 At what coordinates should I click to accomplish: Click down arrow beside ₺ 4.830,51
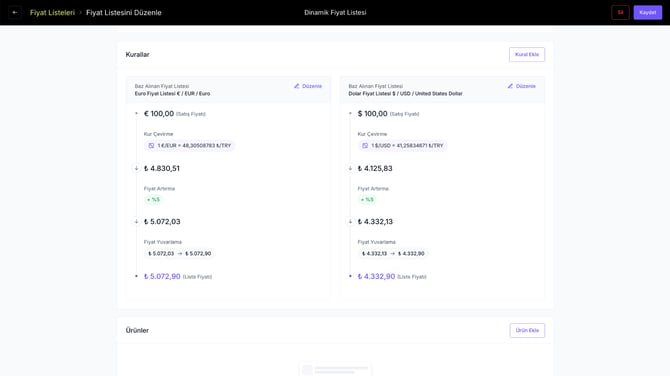pyautogui.click(x=136, y=168)
